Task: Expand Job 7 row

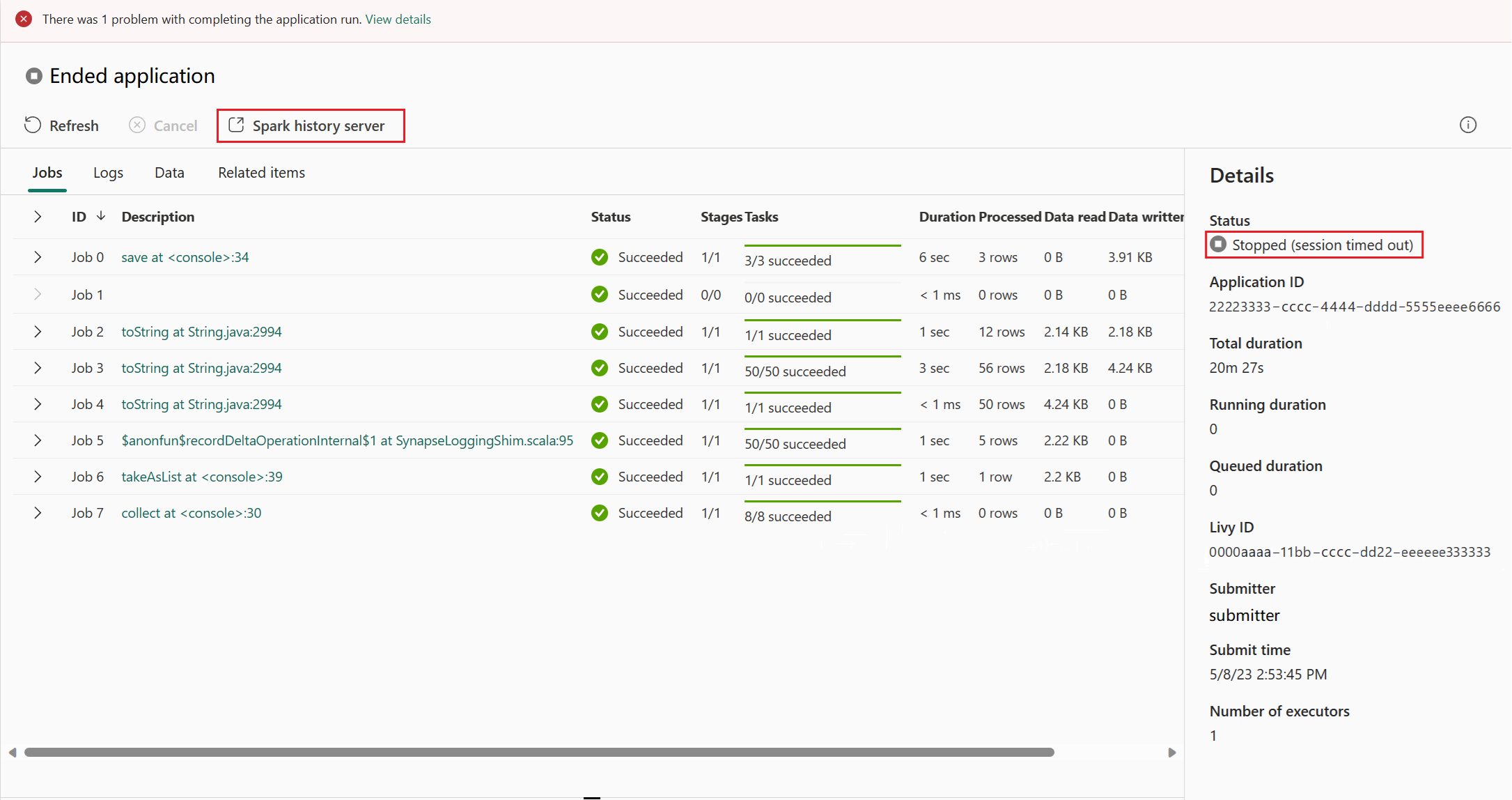Action: click(x=38, y=513)
